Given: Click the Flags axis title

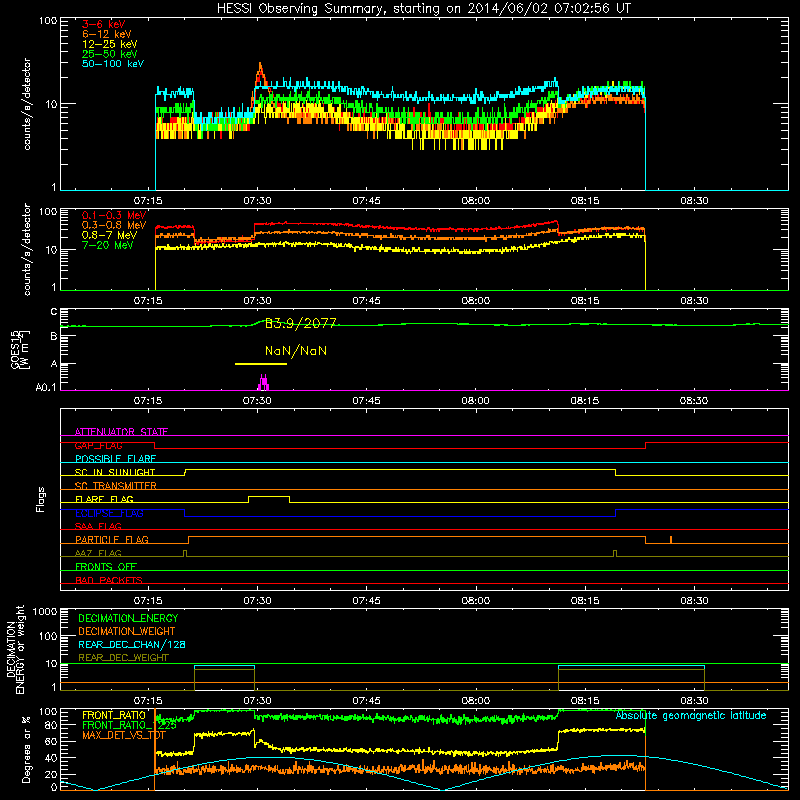Looking at the screenshot, I should click(41, 500).
